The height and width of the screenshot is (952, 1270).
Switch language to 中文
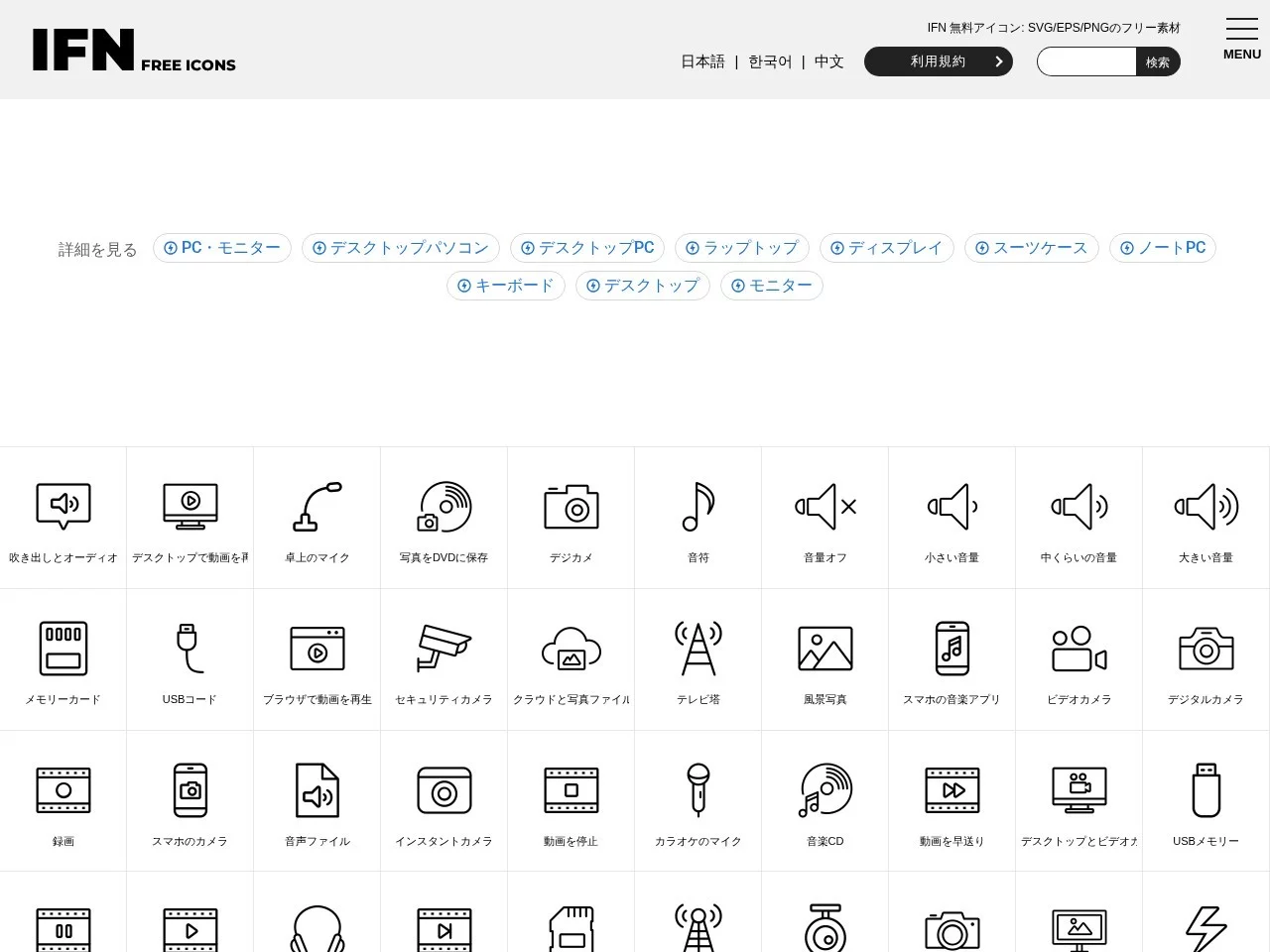pyautogui.click(x=828, y=61)
